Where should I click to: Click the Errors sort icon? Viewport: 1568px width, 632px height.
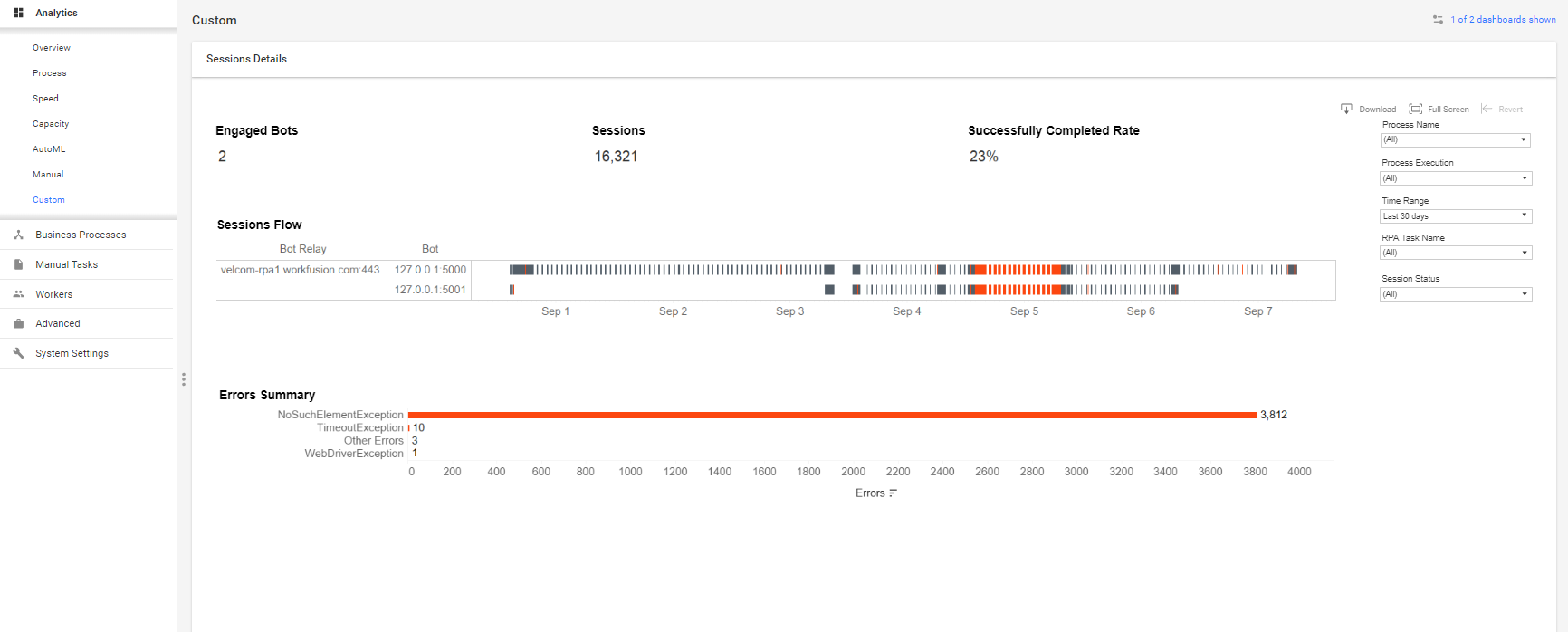[894, 493]
